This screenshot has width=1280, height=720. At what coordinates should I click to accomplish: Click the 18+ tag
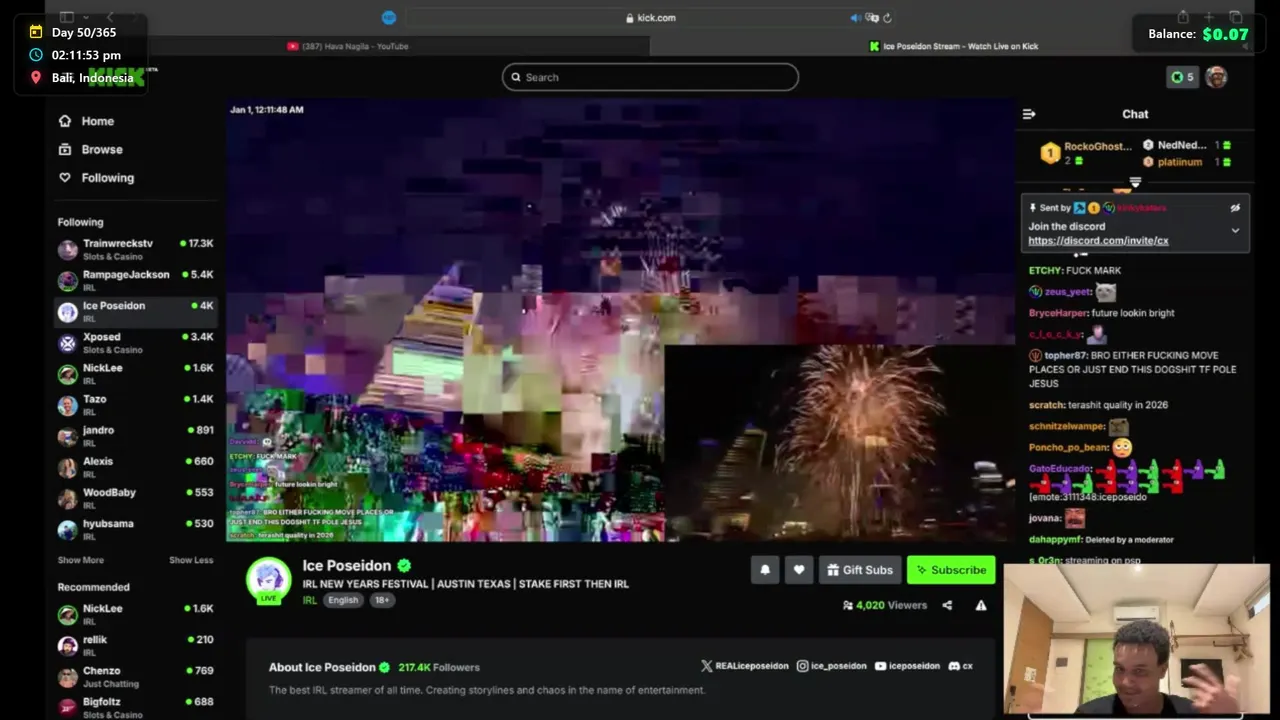tap(382, 600)
